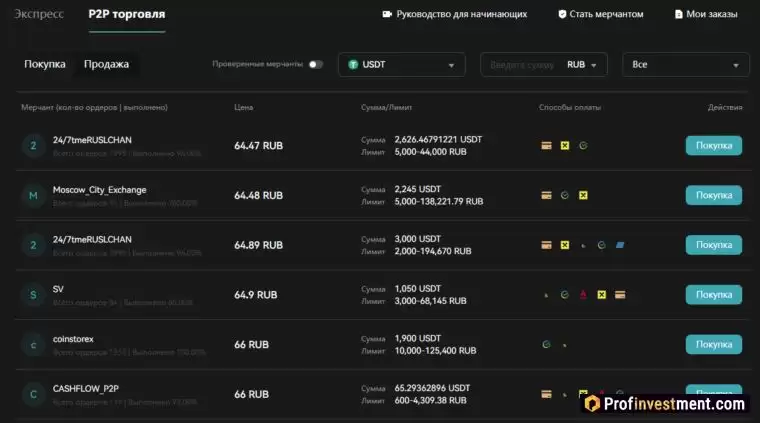Click the yellow payment icon in the Moscow_City_Exchange row
The height and width of the screenshot is (423, 760).
583,195
